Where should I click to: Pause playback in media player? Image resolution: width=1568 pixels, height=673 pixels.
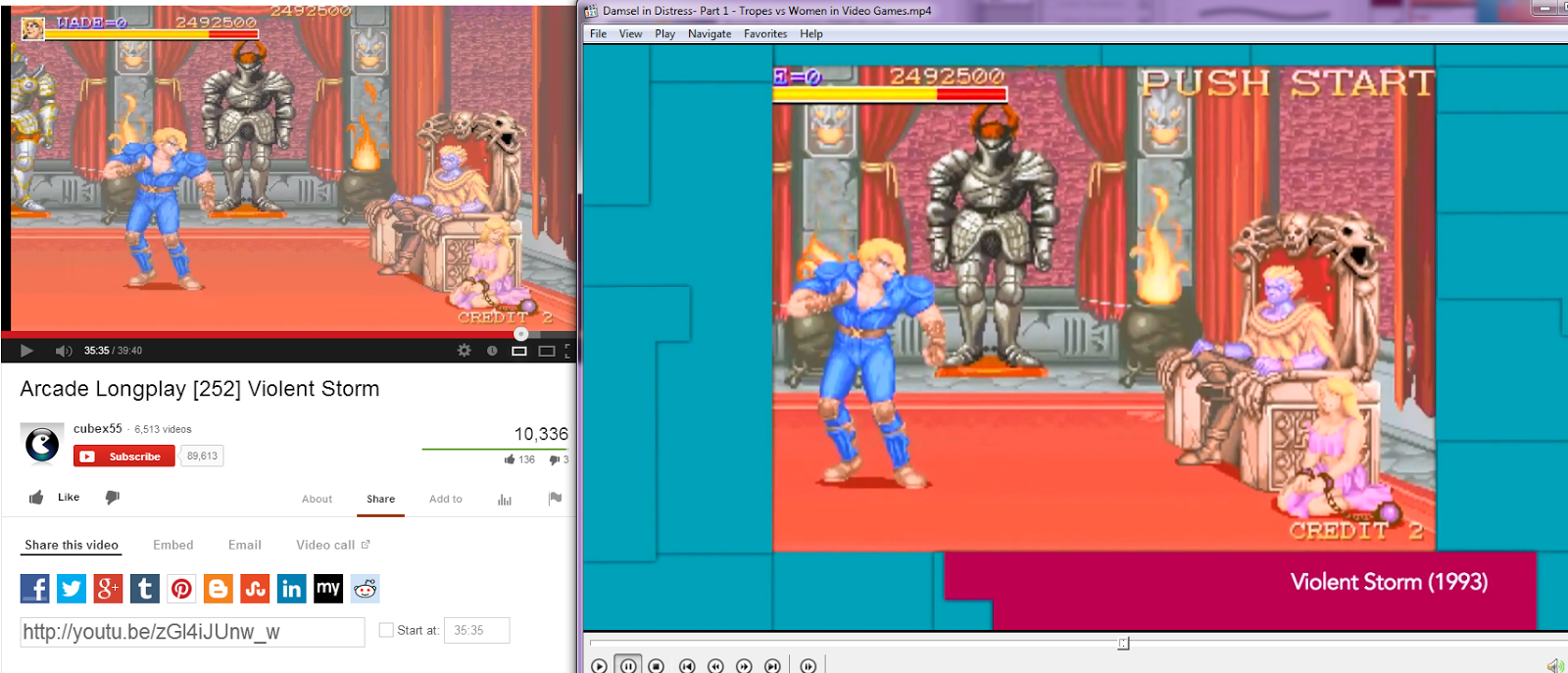tap(628, 665)
